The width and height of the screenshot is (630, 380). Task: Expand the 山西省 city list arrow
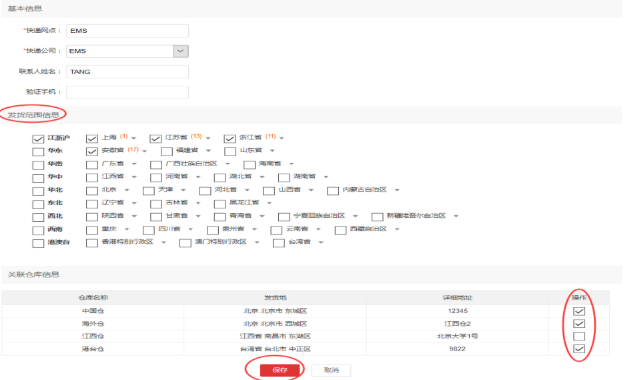tap(311, 190)
